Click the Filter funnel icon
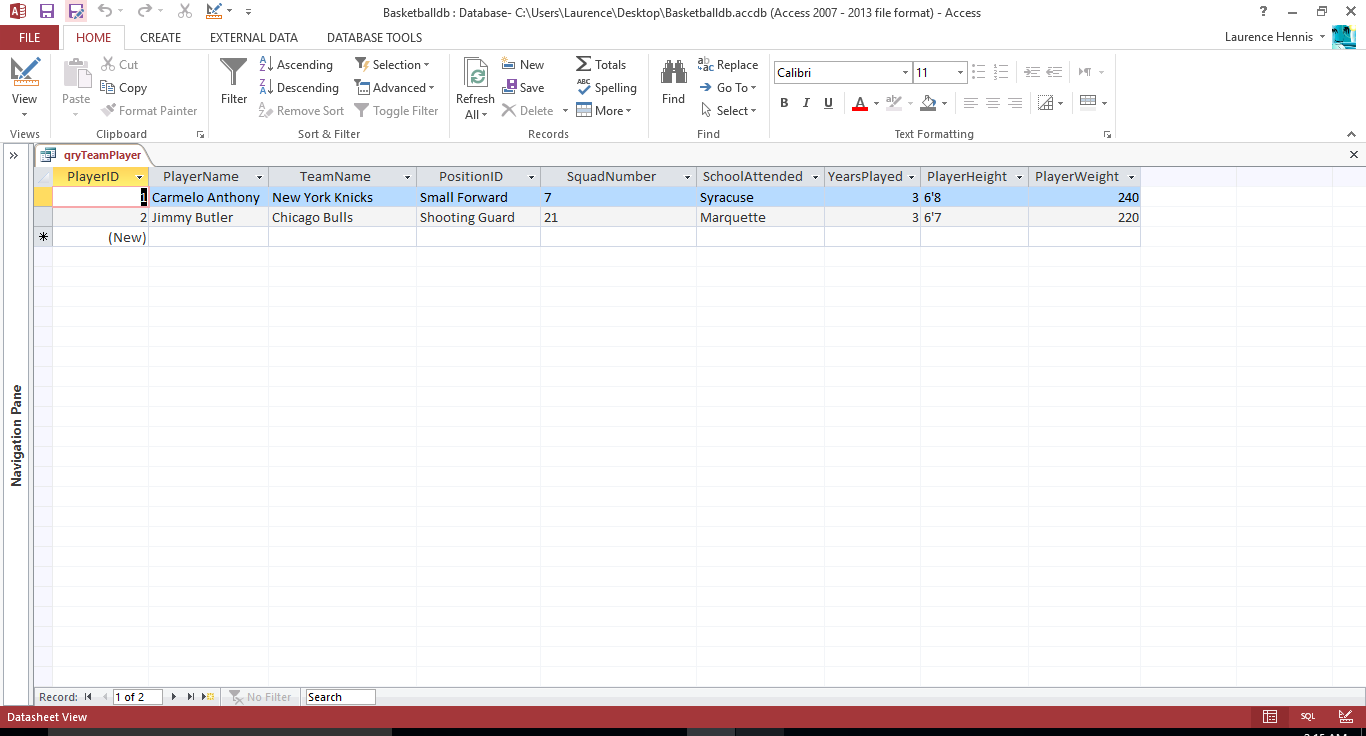1366x736 pixels. 234,73
